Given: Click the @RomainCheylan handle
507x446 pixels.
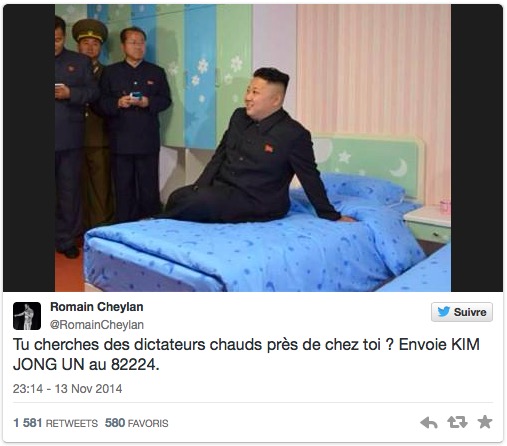Looking at the screenshot, I should click(x=97, y=325).
